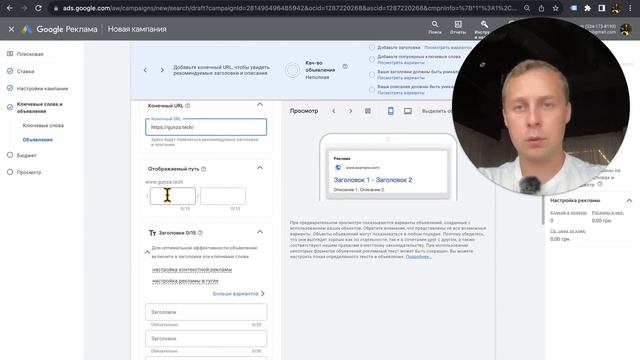The width and height of the screenshot is (640, 360).
Task: Click the Конечный URL input field
Action: point(206,127)
